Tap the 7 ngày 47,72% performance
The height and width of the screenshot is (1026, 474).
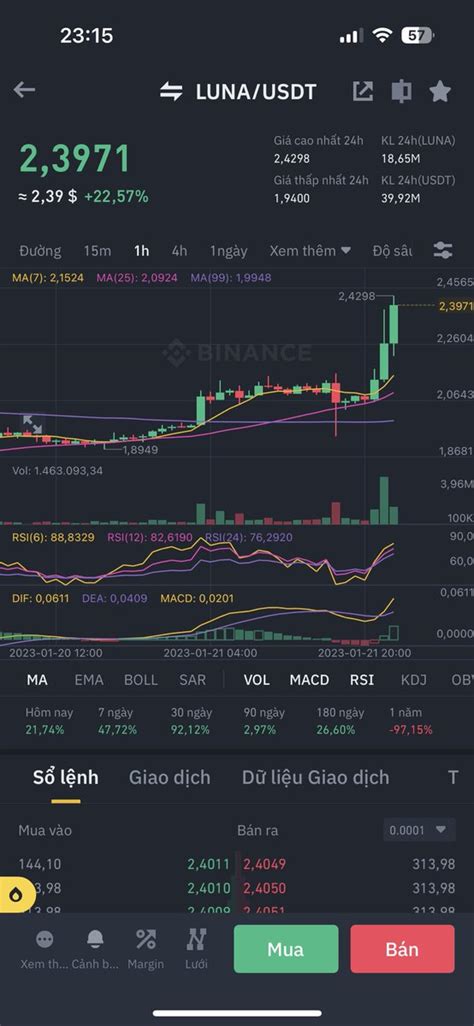point(117,720)
